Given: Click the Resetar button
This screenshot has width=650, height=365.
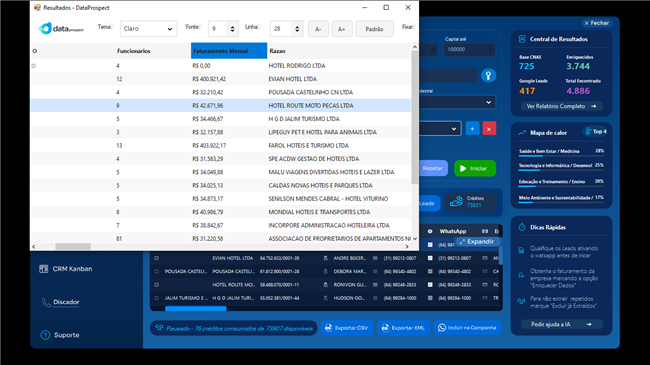Looking at the screenshot, I should coord(433,168).
